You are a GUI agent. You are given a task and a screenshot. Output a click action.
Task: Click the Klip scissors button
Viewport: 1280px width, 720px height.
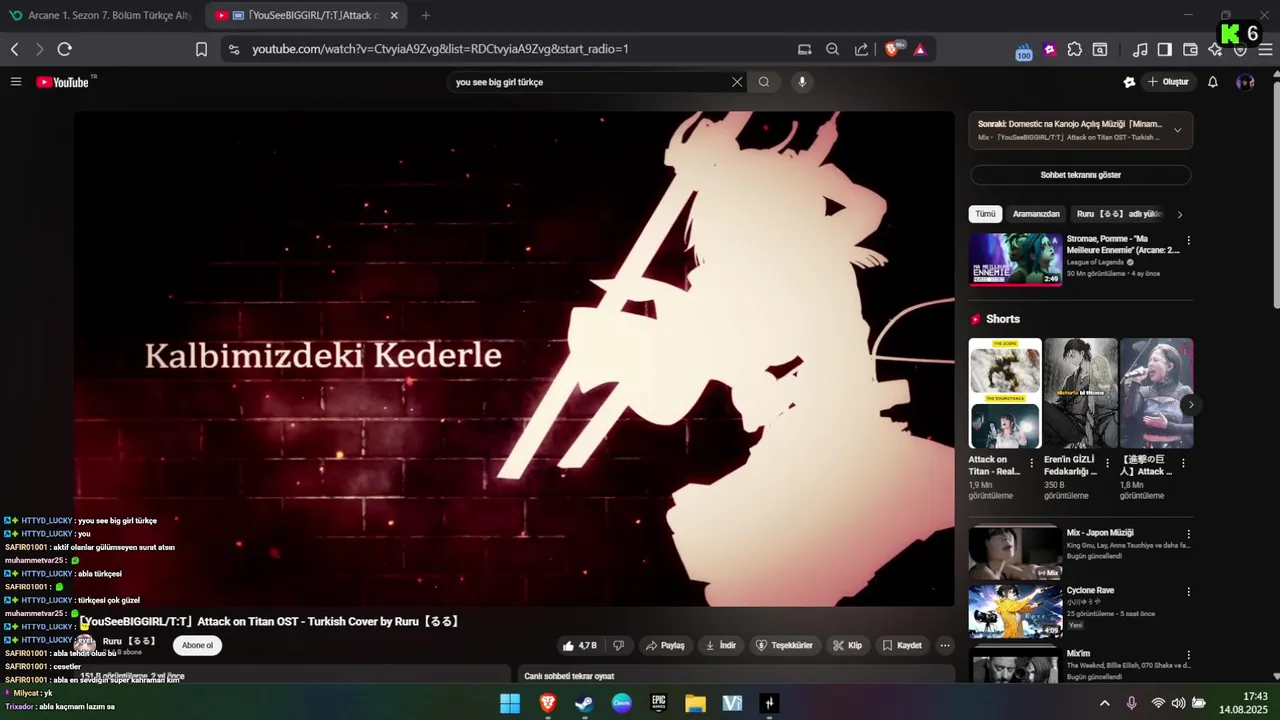point(847,646)
